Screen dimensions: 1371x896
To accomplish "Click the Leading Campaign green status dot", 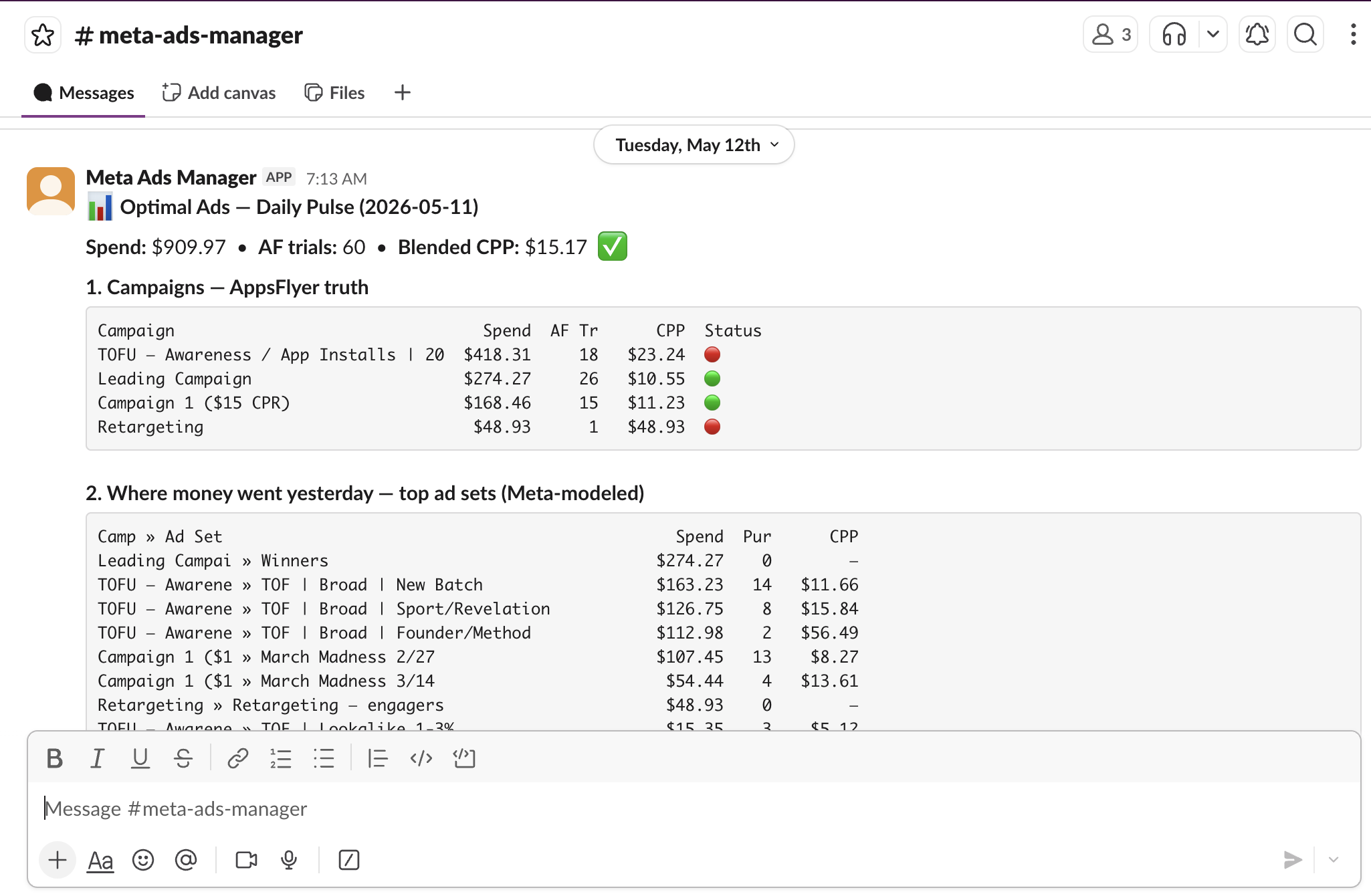I will 712,378.
